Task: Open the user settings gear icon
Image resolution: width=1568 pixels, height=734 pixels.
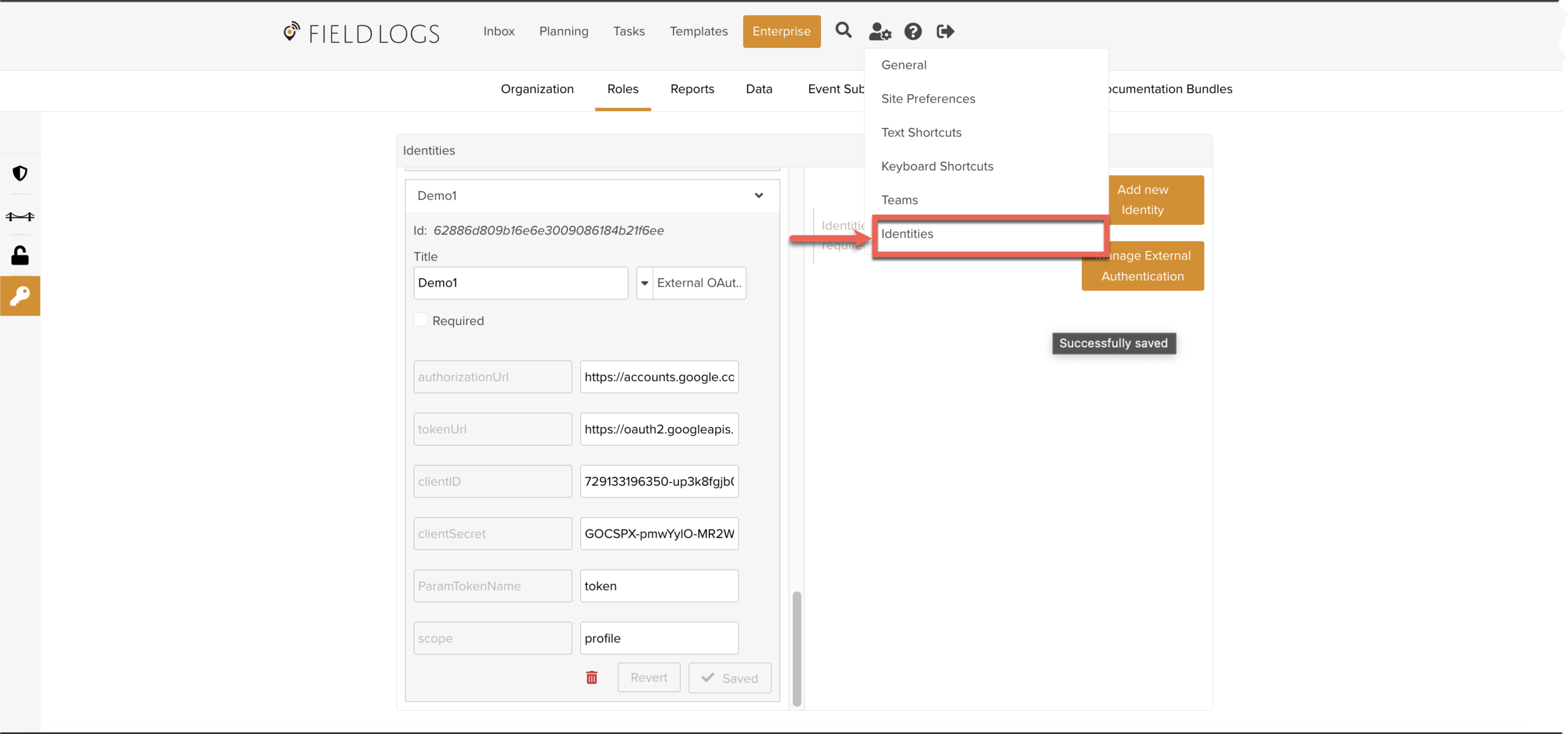Action: point(879,31)
